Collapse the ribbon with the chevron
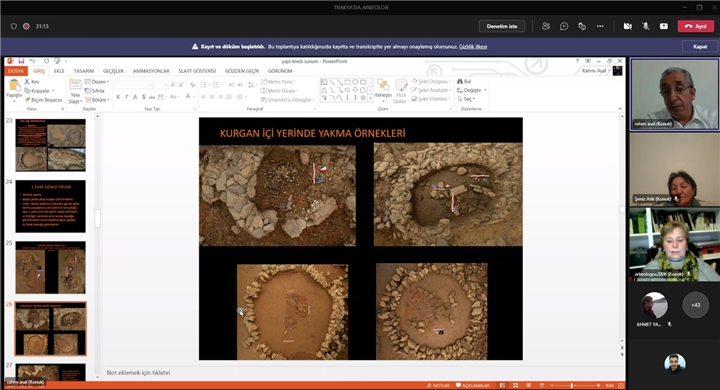720x390 pixels. pos(620,109)
